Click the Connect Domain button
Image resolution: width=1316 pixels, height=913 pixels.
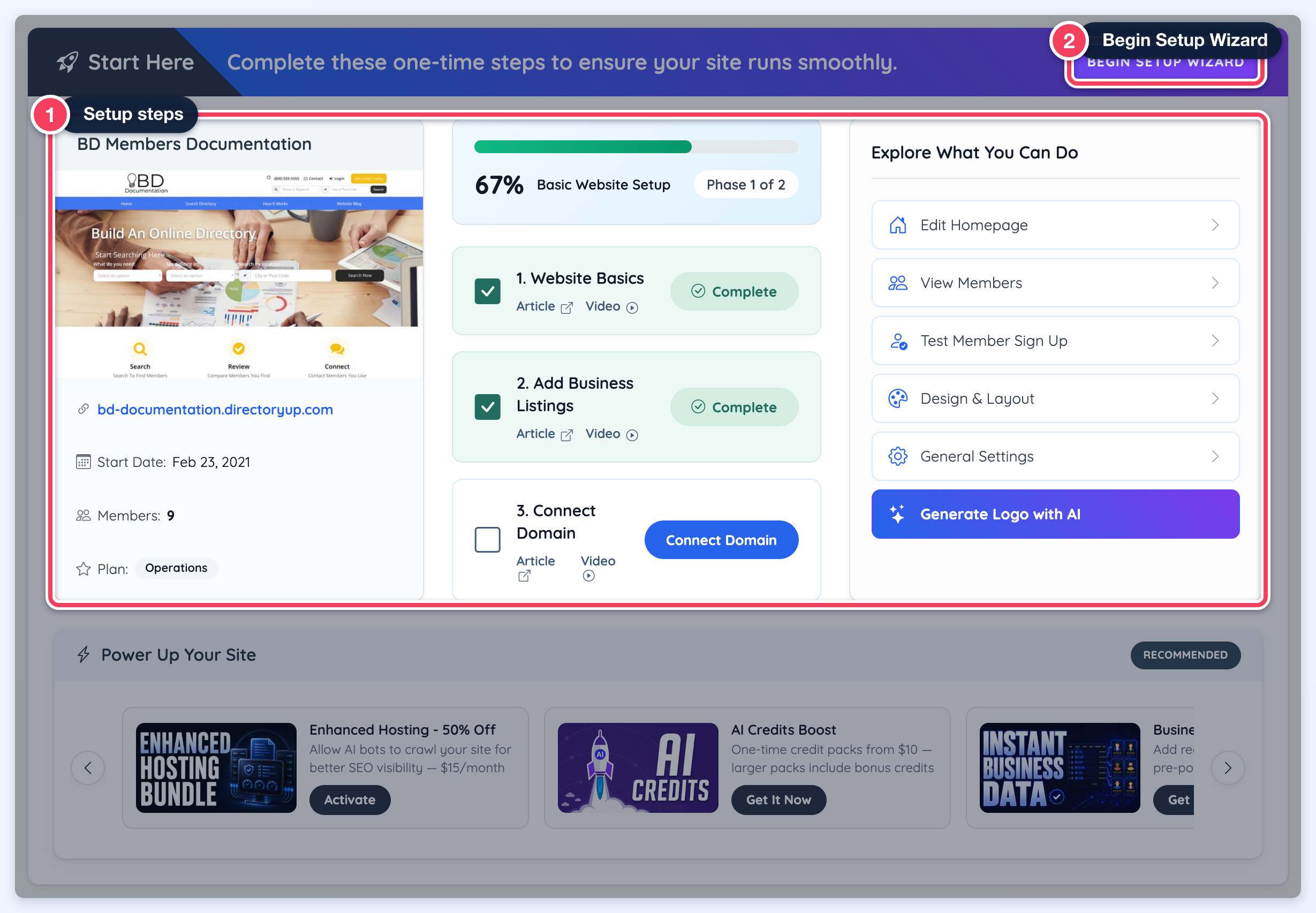(x=721, y=539)
